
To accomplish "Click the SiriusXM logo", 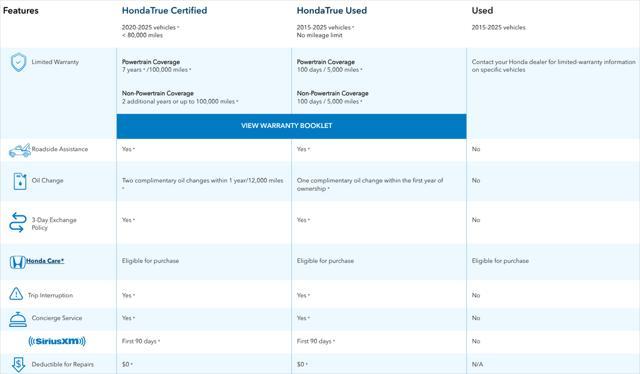I will click(57, 341).
